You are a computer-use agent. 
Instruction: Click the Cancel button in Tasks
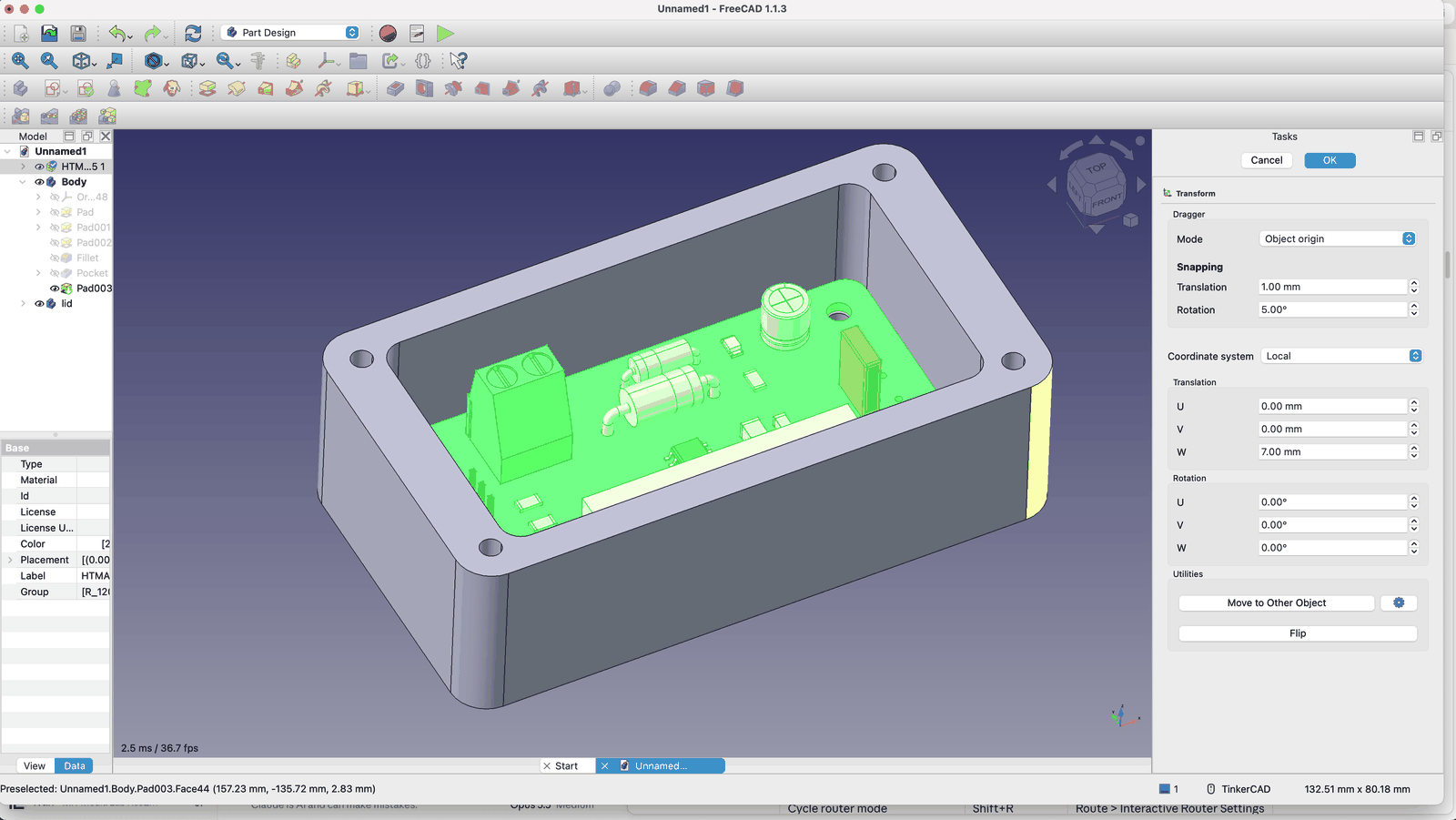(x=1267, y=160)
